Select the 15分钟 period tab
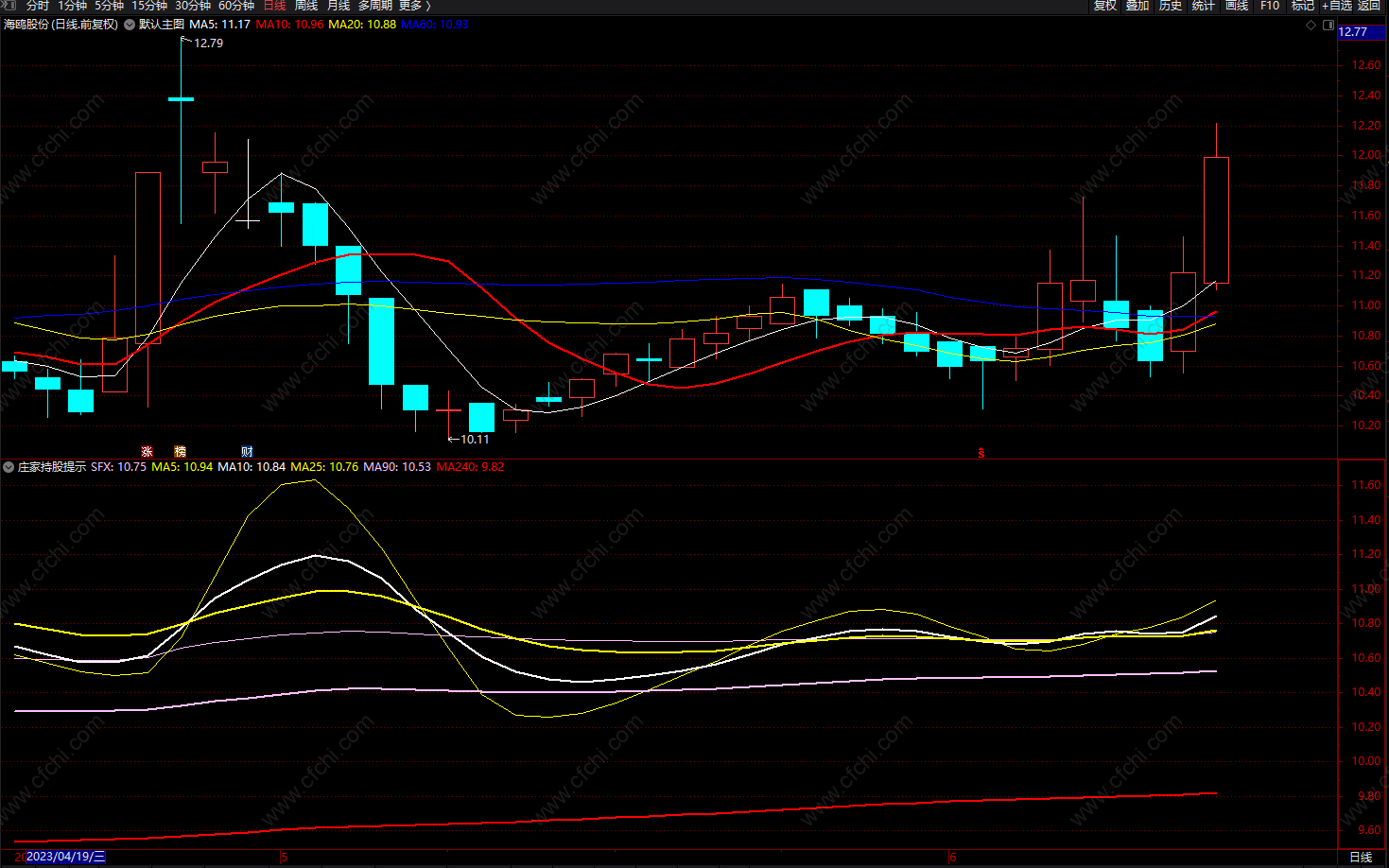 click(x=149, y=5)
